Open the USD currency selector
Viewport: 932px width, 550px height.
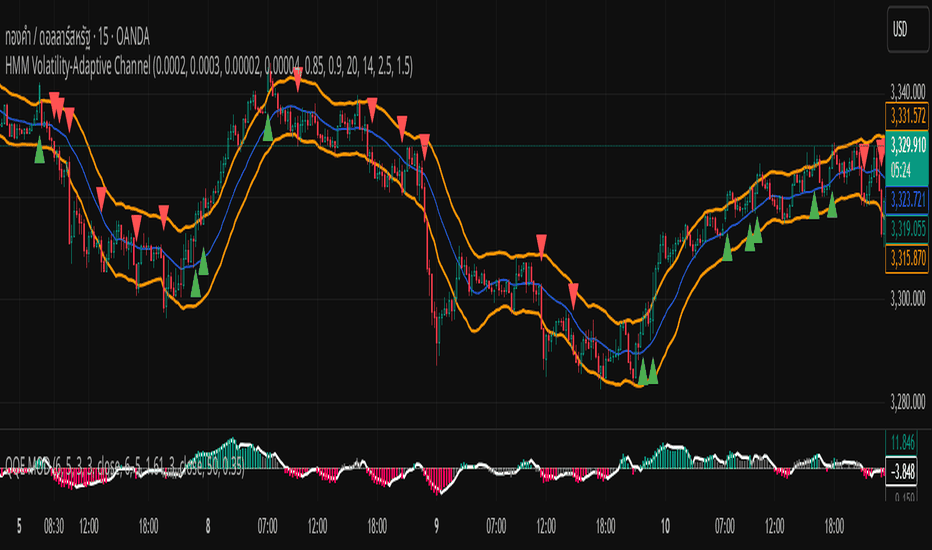907,29
